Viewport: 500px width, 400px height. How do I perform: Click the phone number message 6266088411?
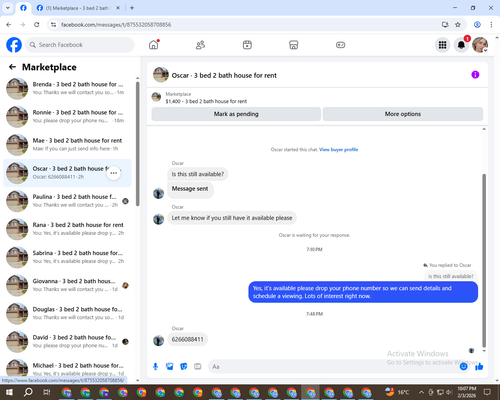[187, 339]
